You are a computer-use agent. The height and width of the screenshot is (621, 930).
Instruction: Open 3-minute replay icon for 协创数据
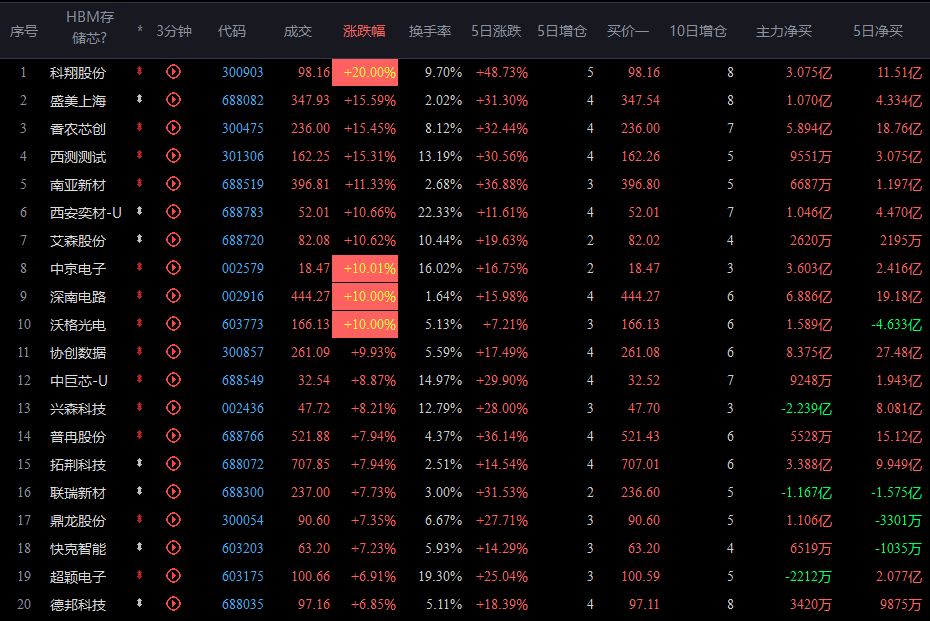173,352
